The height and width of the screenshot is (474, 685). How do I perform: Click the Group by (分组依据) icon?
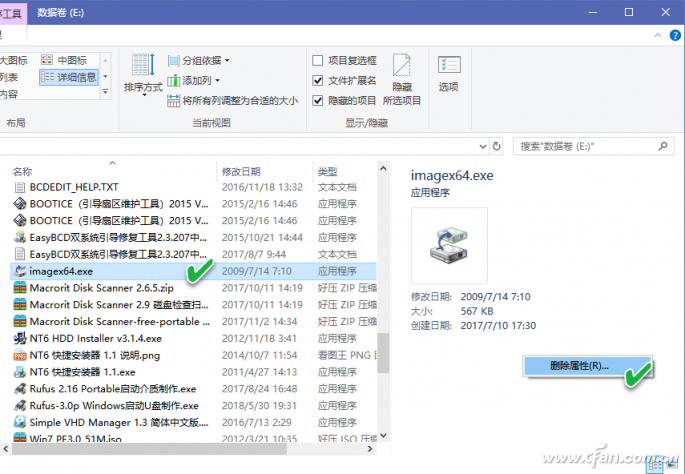point(173,60)
